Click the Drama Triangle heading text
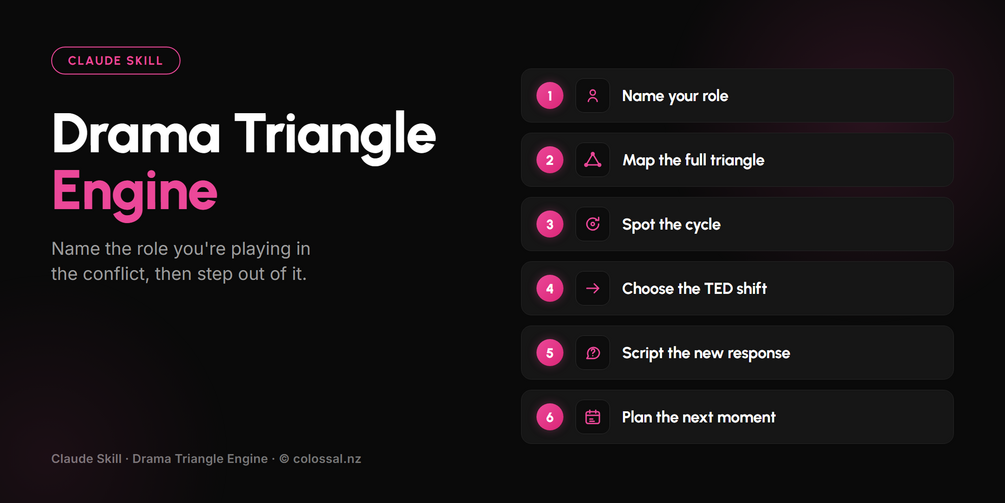 pos(244,135)
